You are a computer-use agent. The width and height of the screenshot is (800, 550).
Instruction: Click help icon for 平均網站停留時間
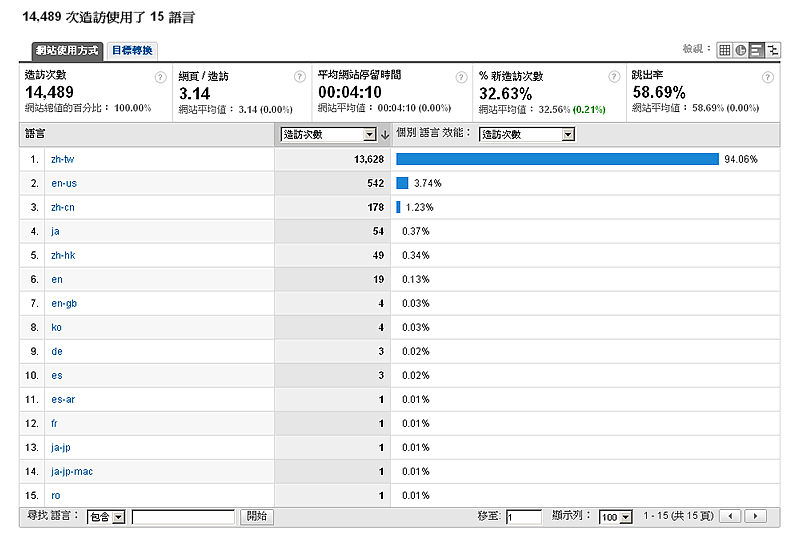click(x=459, y=77)
